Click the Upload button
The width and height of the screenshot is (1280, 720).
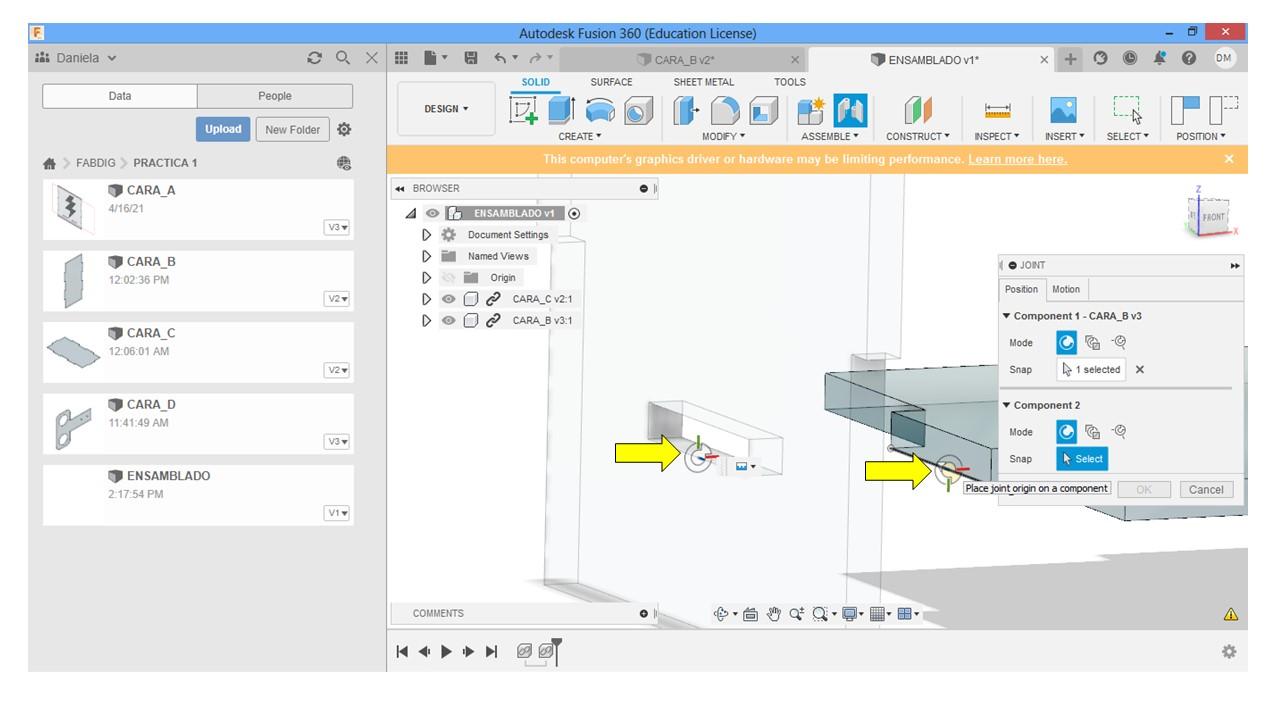[223, 129]
